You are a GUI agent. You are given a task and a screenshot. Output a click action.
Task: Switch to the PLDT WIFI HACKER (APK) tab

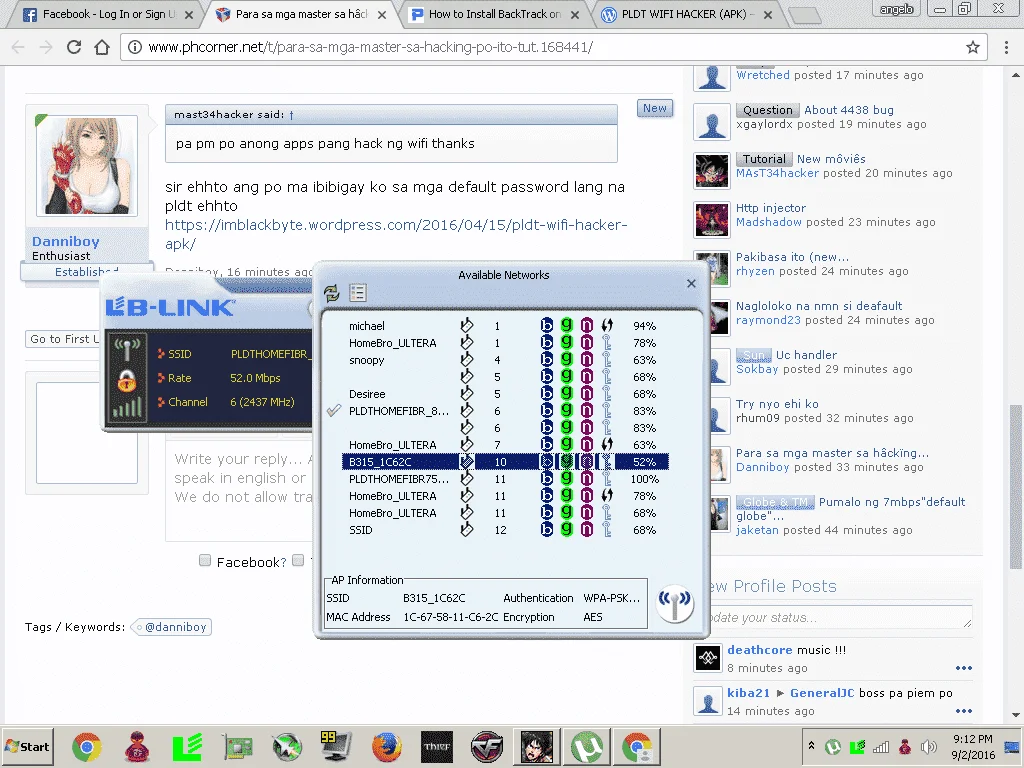click(x=686, y=14)
